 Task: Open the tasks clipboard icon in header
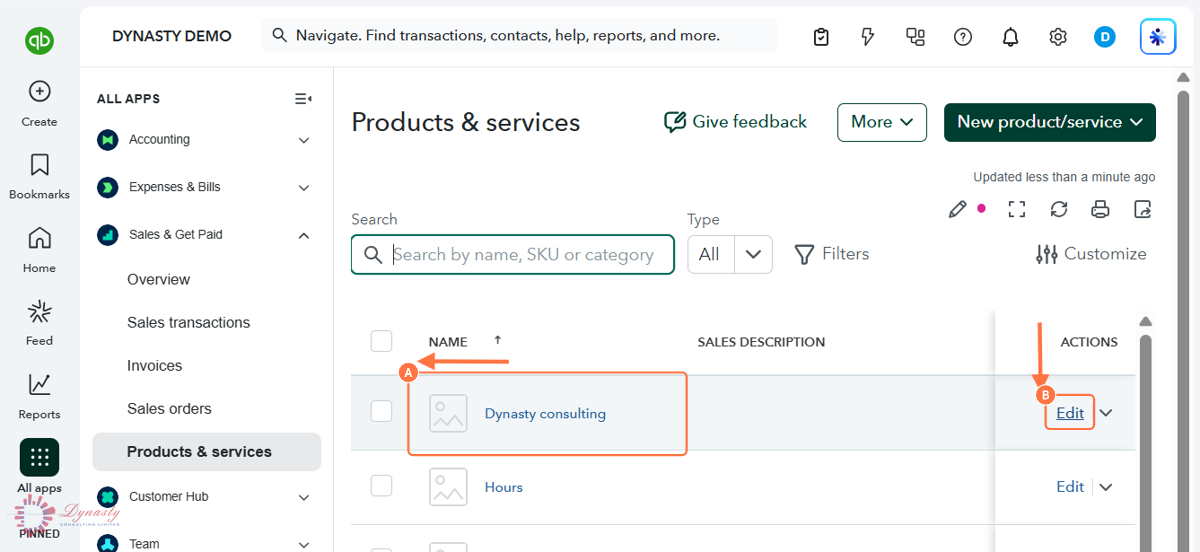821,37
